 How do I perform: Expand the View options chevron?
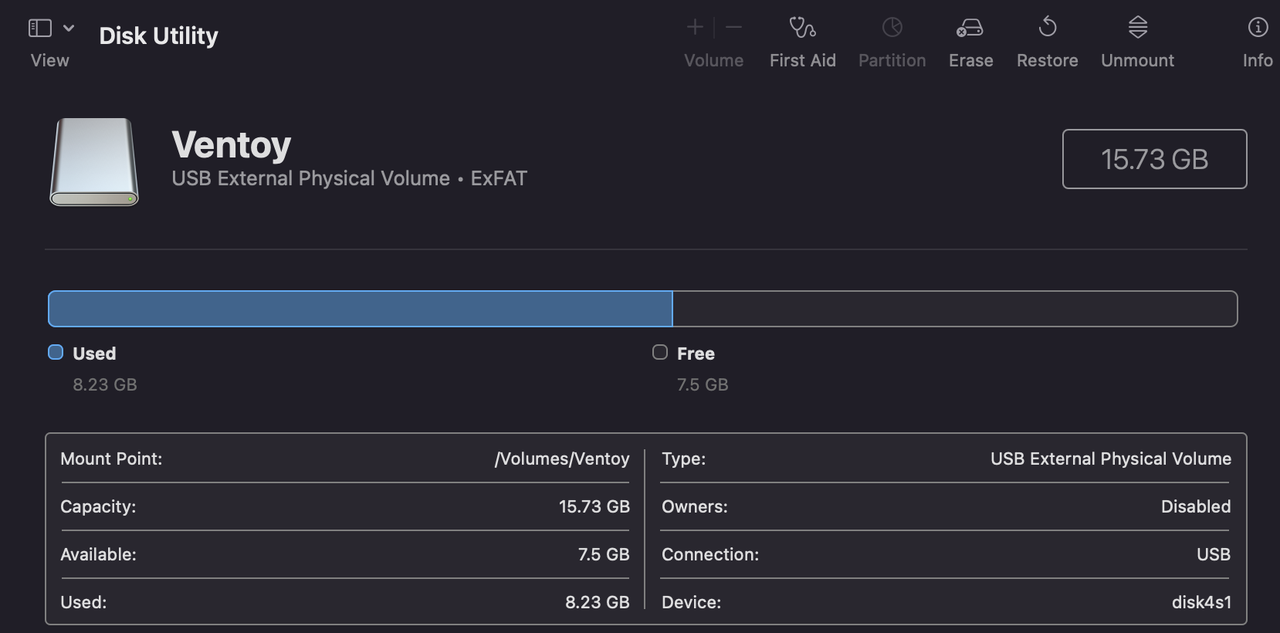coord(68,28)
